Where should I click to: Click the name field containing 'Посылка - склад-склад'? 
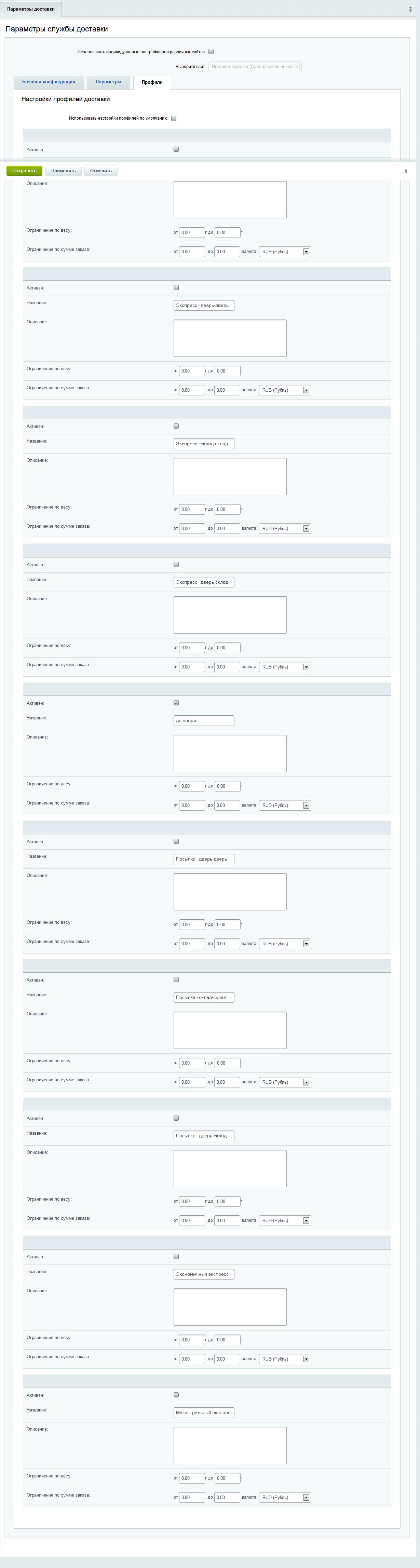coord(203,998)
